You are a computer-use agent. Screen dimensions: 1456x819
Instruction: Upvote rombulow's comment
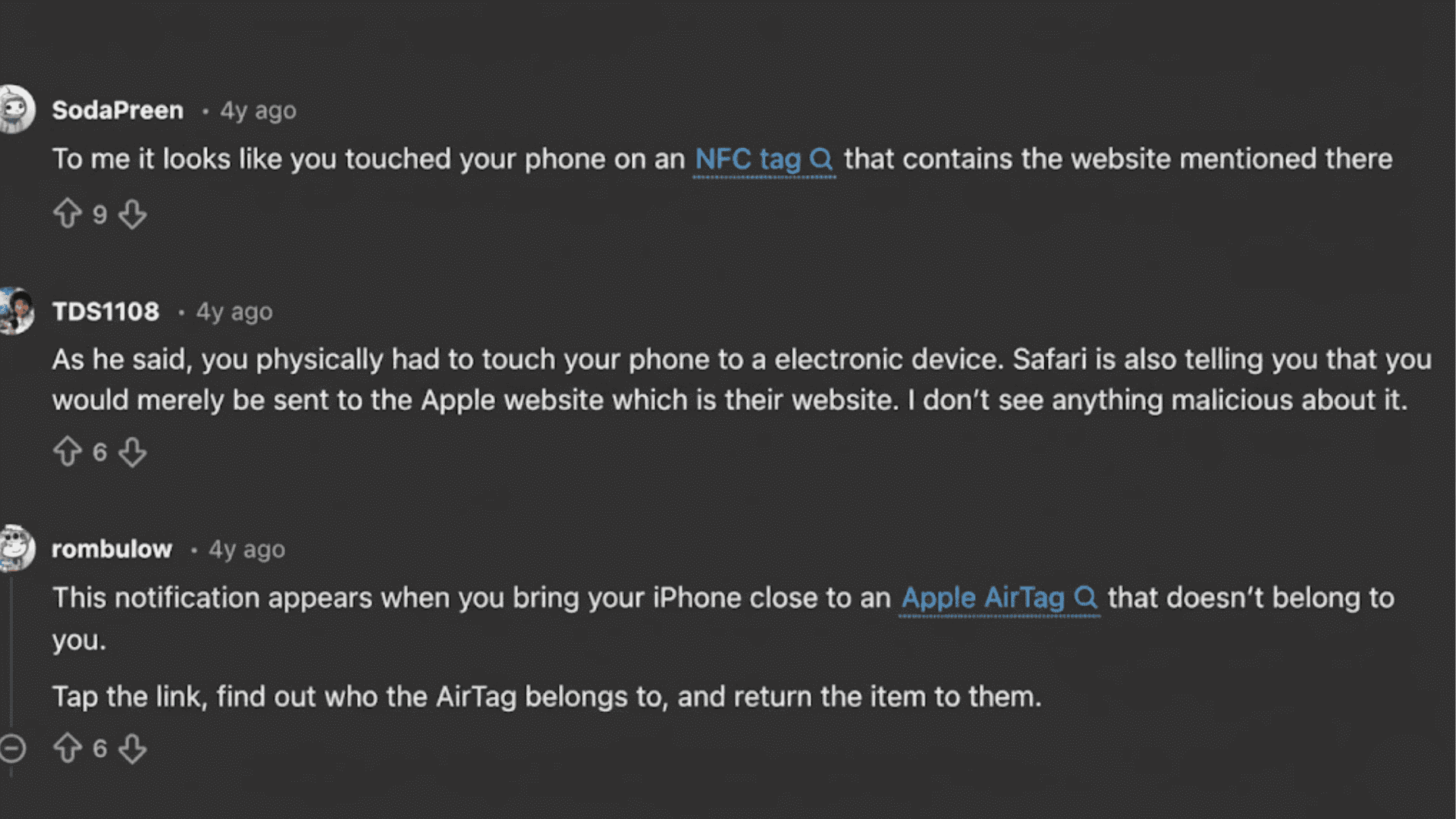pyautogui.click(x=69, y=748)
